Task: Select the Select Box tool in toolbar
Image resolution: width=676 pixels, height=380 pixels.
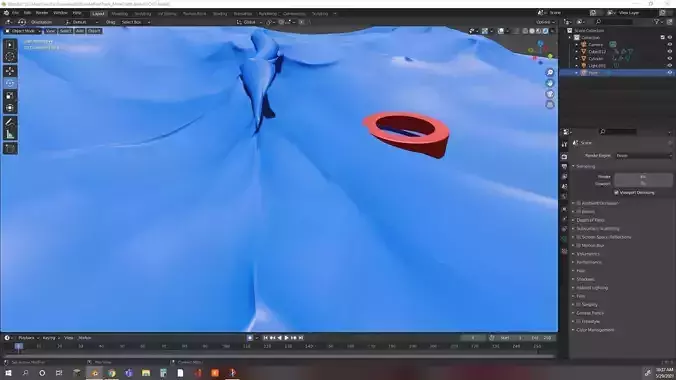Action: pyautogui.click(x=10, y=44)
